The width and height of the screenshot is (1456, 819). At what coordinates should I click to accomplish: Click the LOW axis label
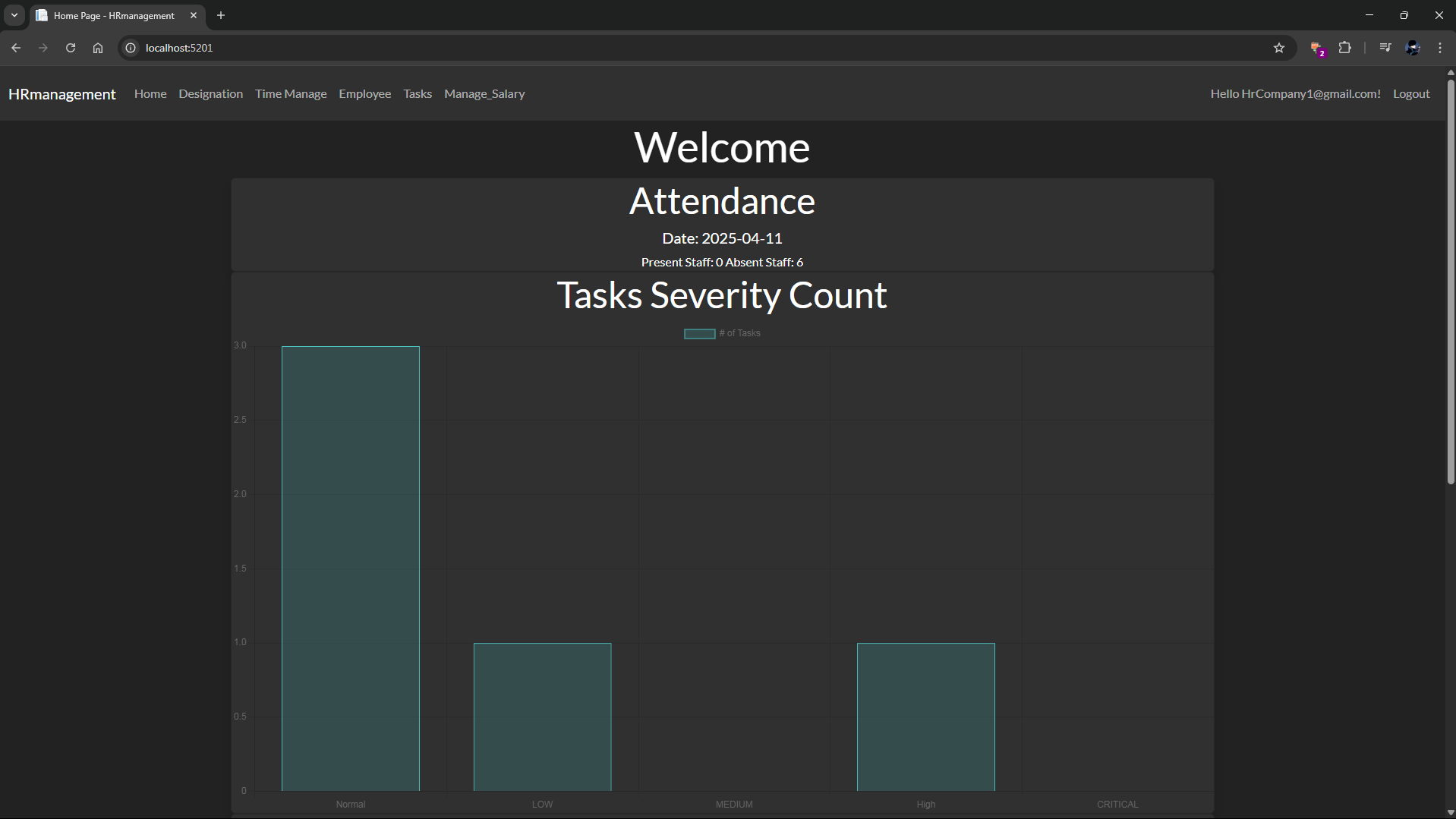click(542, 805)
